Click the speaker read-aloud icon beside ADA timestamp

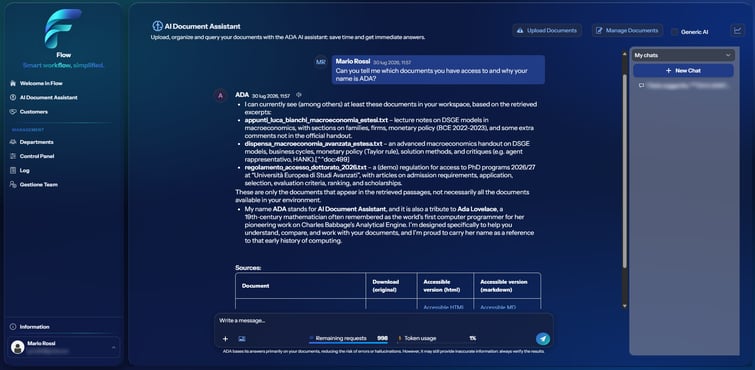pos(299,95)
